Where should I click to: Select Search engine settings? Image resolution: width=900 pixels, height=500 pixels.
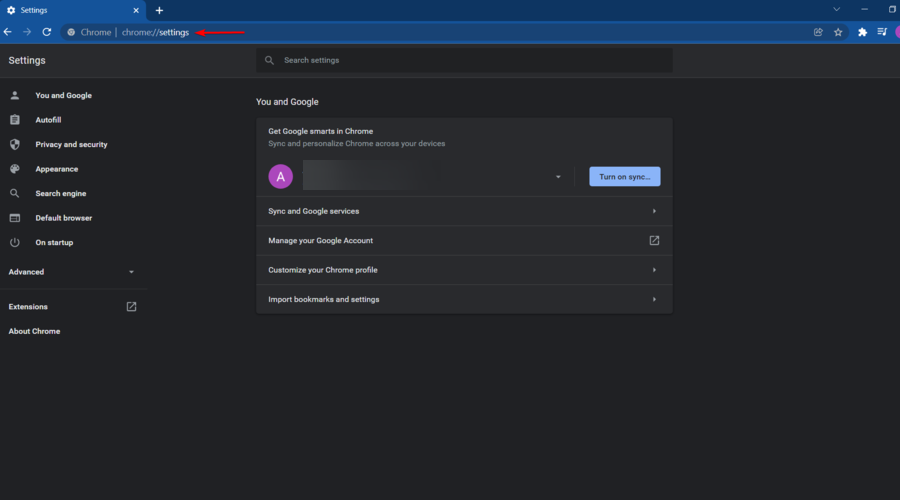60,193
